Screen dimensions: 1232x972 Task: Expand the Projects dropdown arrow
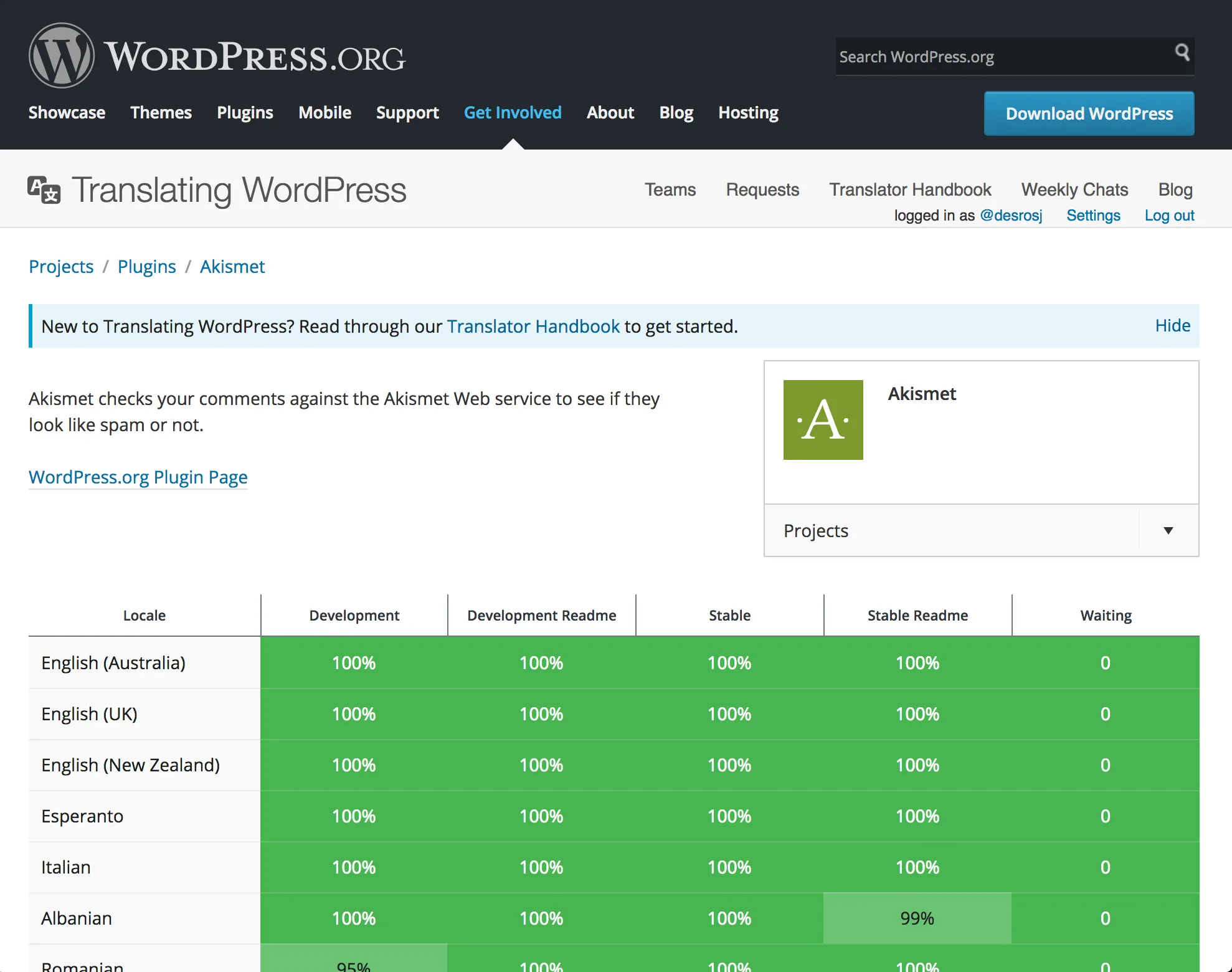tap(1168, 531)
